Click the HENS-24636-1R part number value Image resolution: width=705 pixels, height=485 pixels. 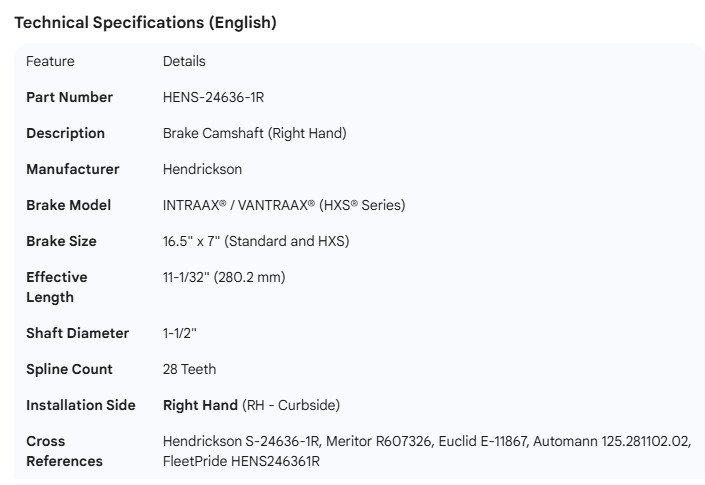pos(213,97)
